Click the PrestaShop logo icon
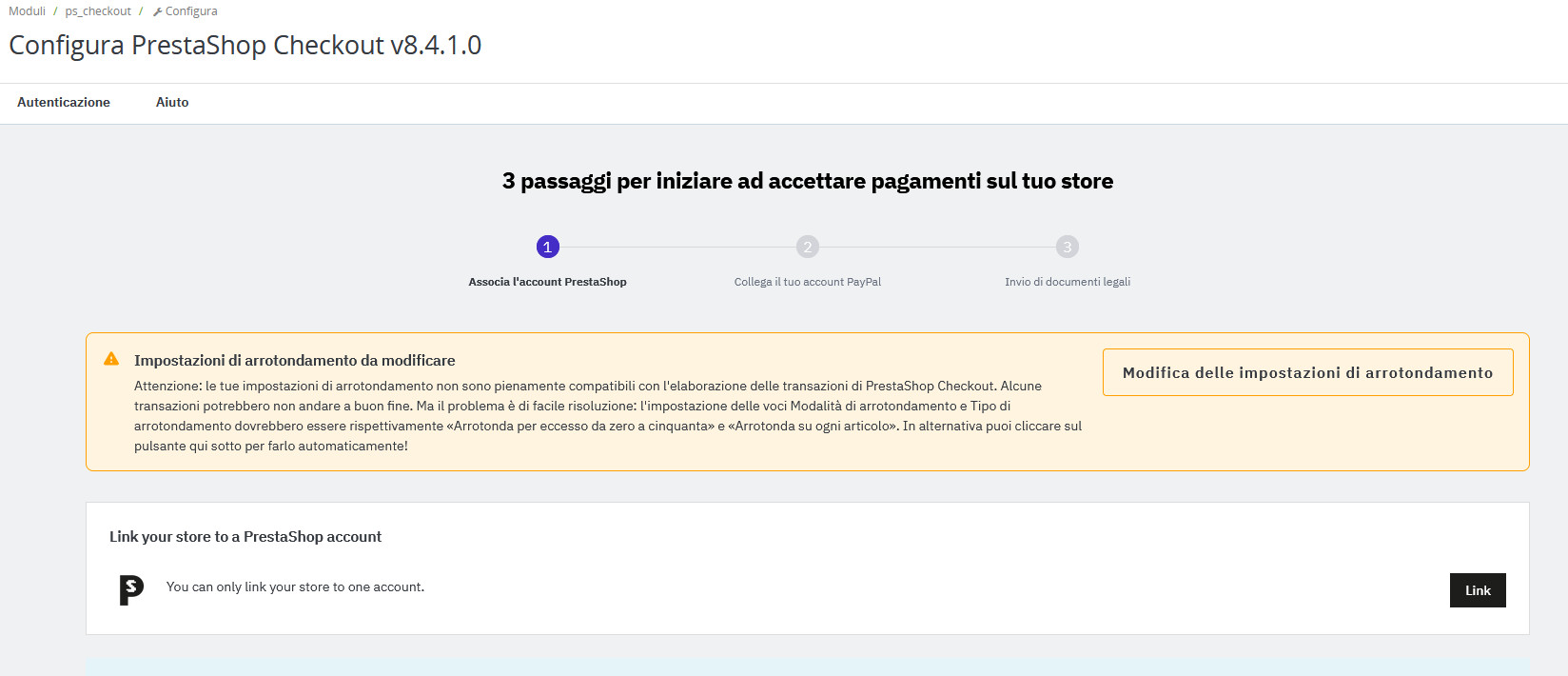Image resolution: width=1568 pixels, height=676 pixels. tap(131, 590)
